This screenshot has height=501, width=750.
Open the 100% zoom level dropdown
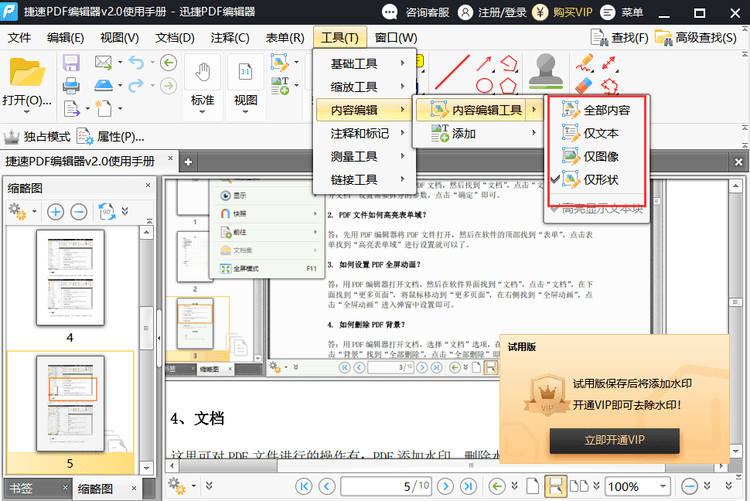(662, 487)
